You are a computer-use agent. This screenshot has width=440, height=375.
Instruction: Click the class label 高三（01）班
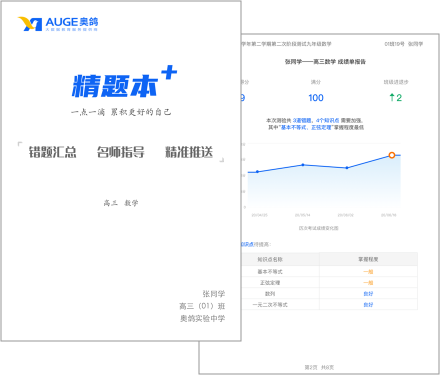pyautogui.click(x=202, y=306)
